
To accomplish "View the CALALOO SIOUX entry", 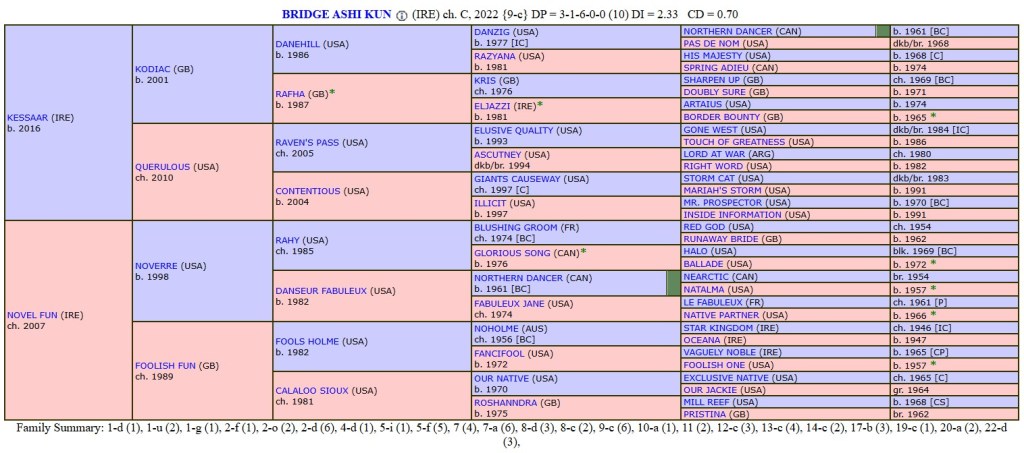I will (x=311, y=390).
